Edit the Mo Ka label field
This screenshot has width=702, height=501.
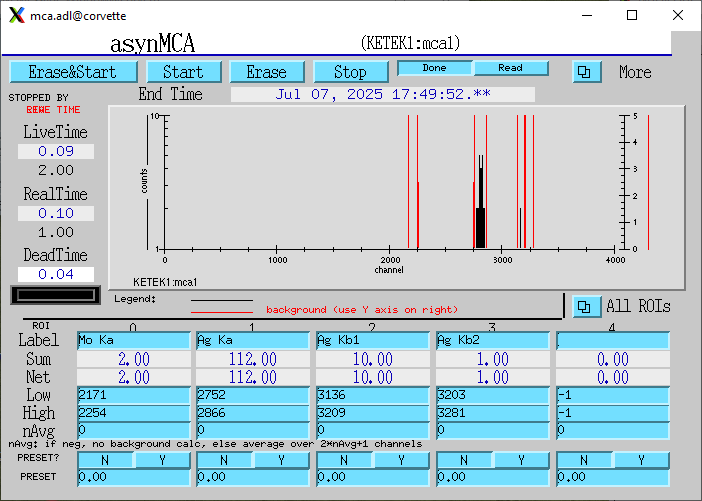coord(134,341)
